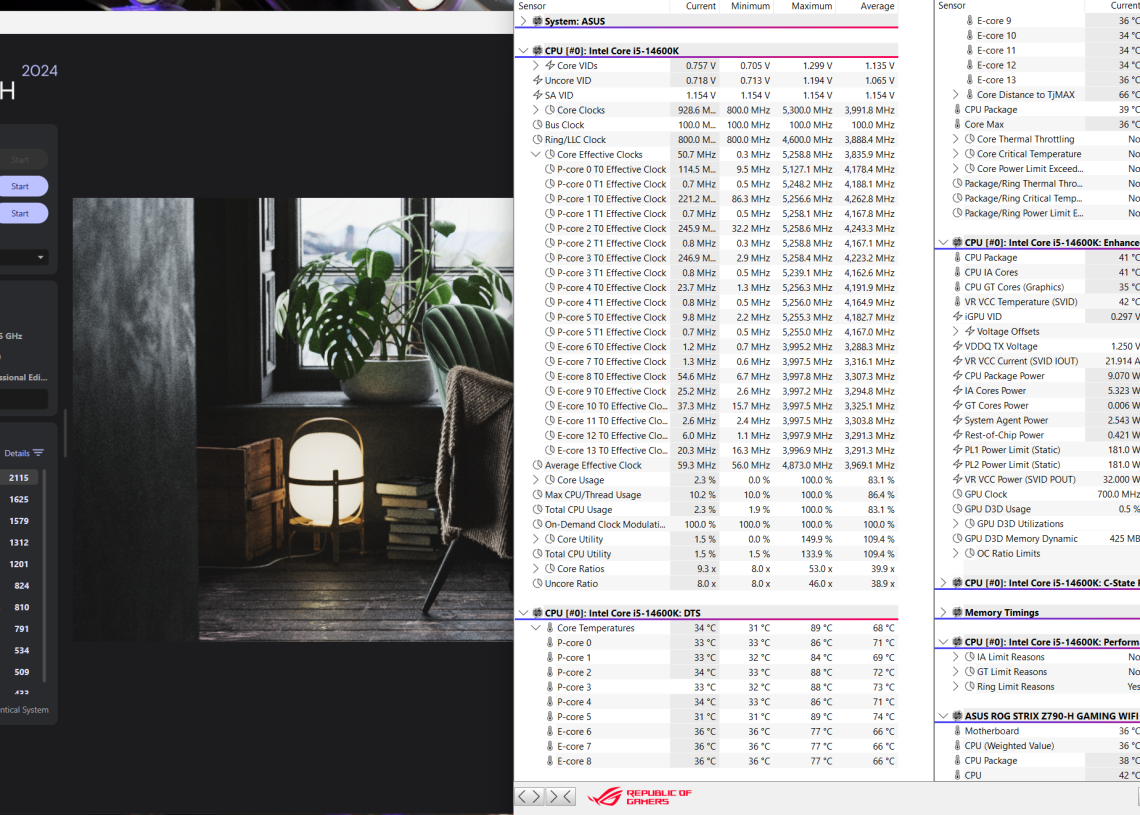1140x815 pixels.
Task: Click the lightning icon beside iGPU VID
Action: click(958, 317)
